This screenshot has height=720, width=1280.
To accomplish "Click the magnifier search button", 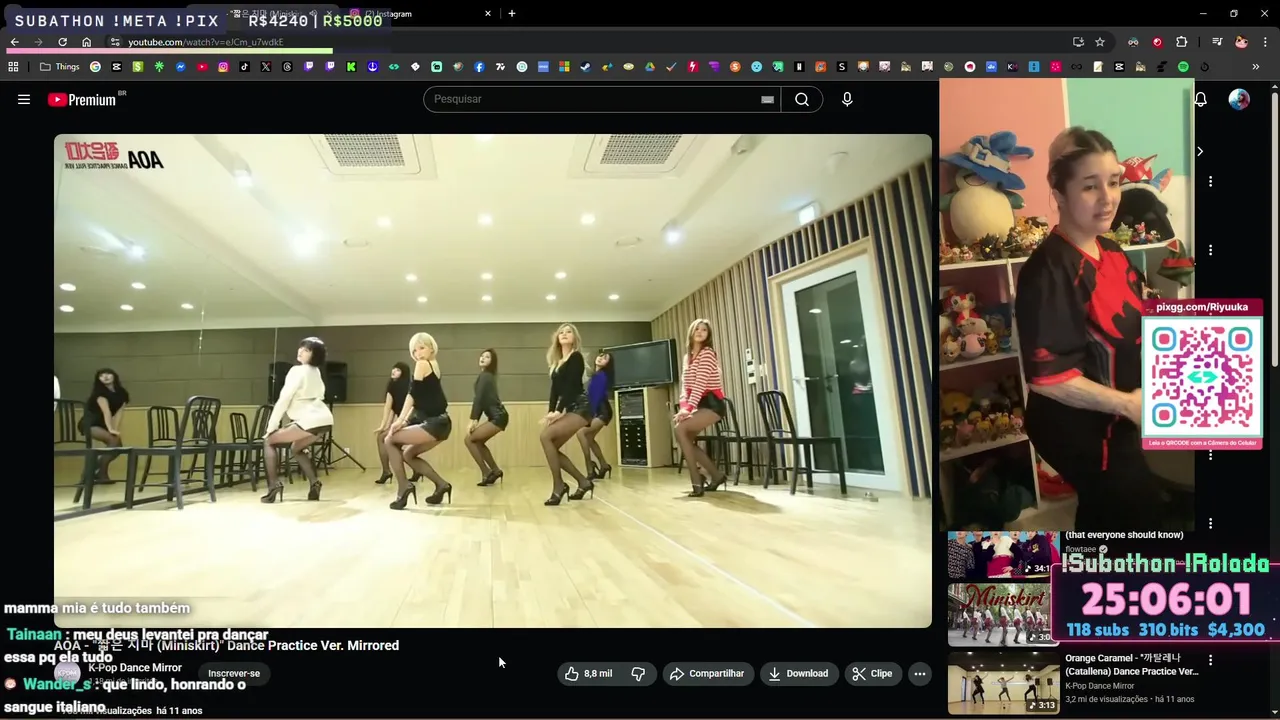I will point(802,99).
